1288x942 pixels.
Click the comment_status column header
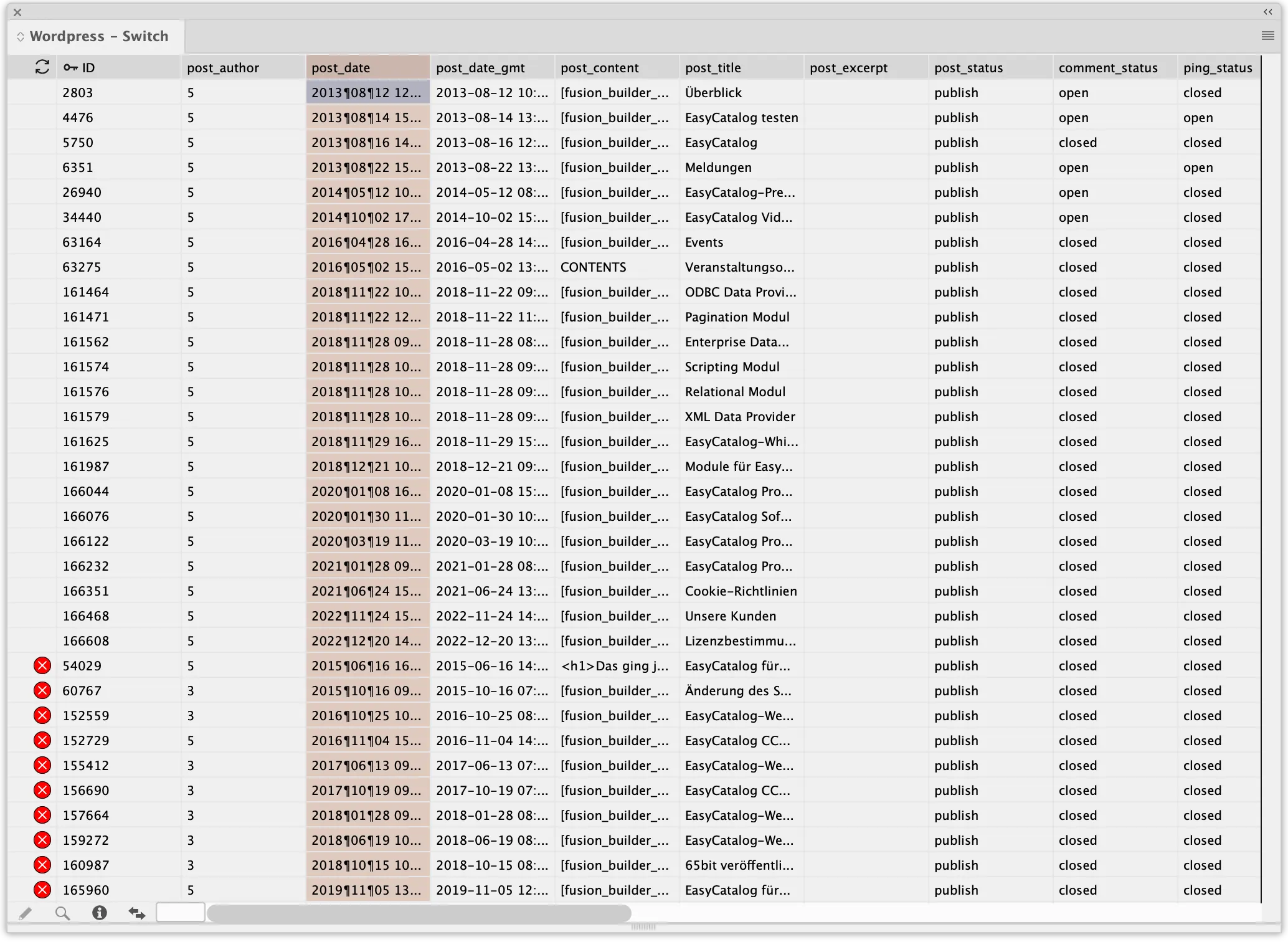click(1115, 67)
